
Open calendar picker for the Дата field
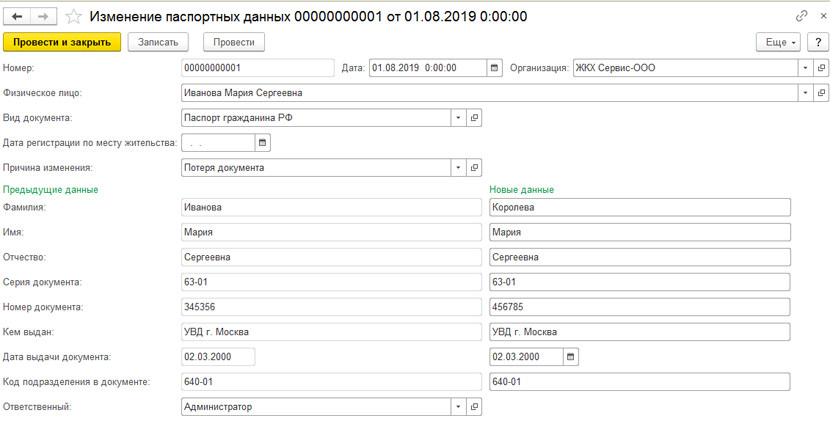(x=494, y=68)
